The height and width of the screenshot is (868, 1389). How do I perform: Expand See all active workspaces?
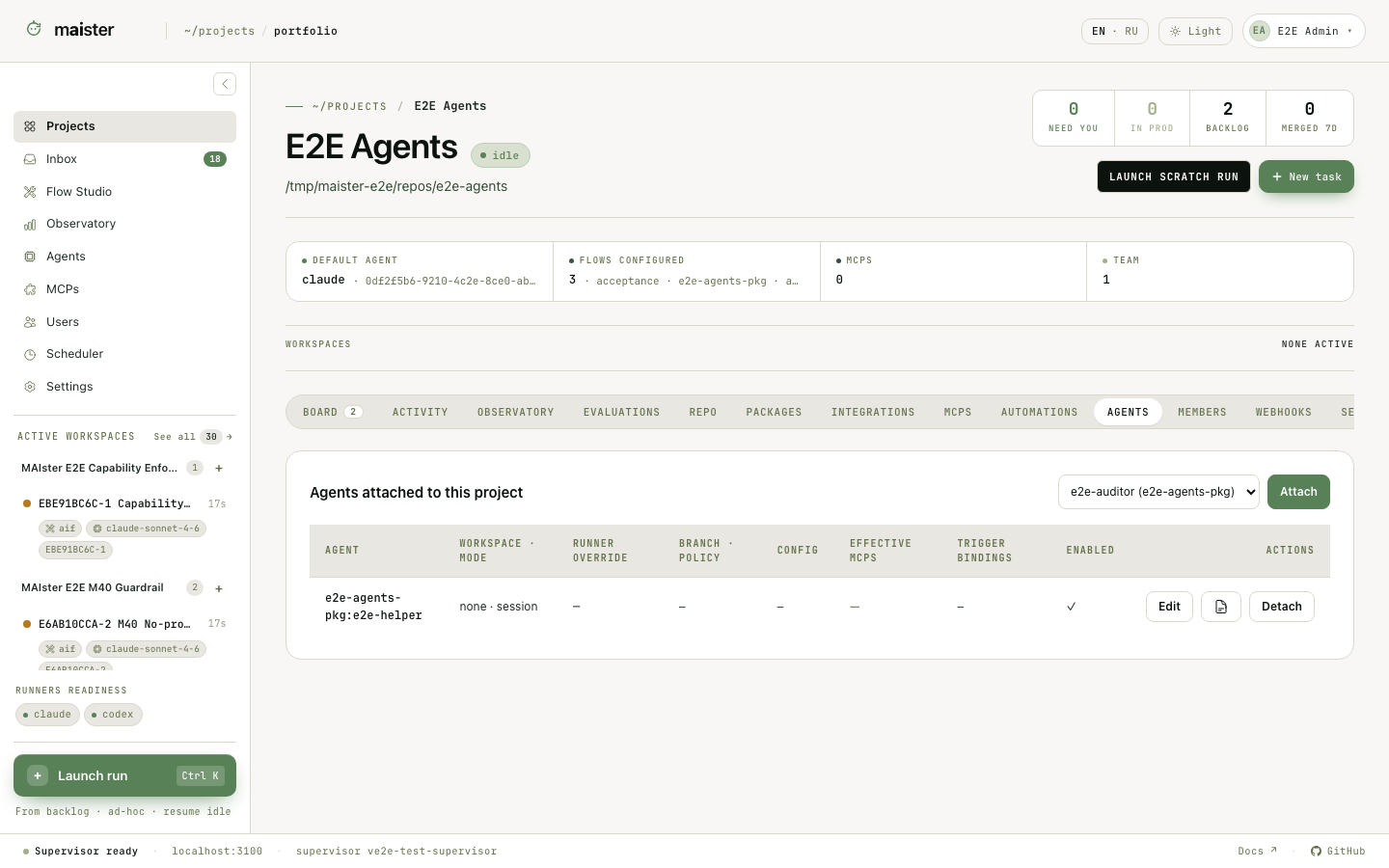[x=193, y=437]
